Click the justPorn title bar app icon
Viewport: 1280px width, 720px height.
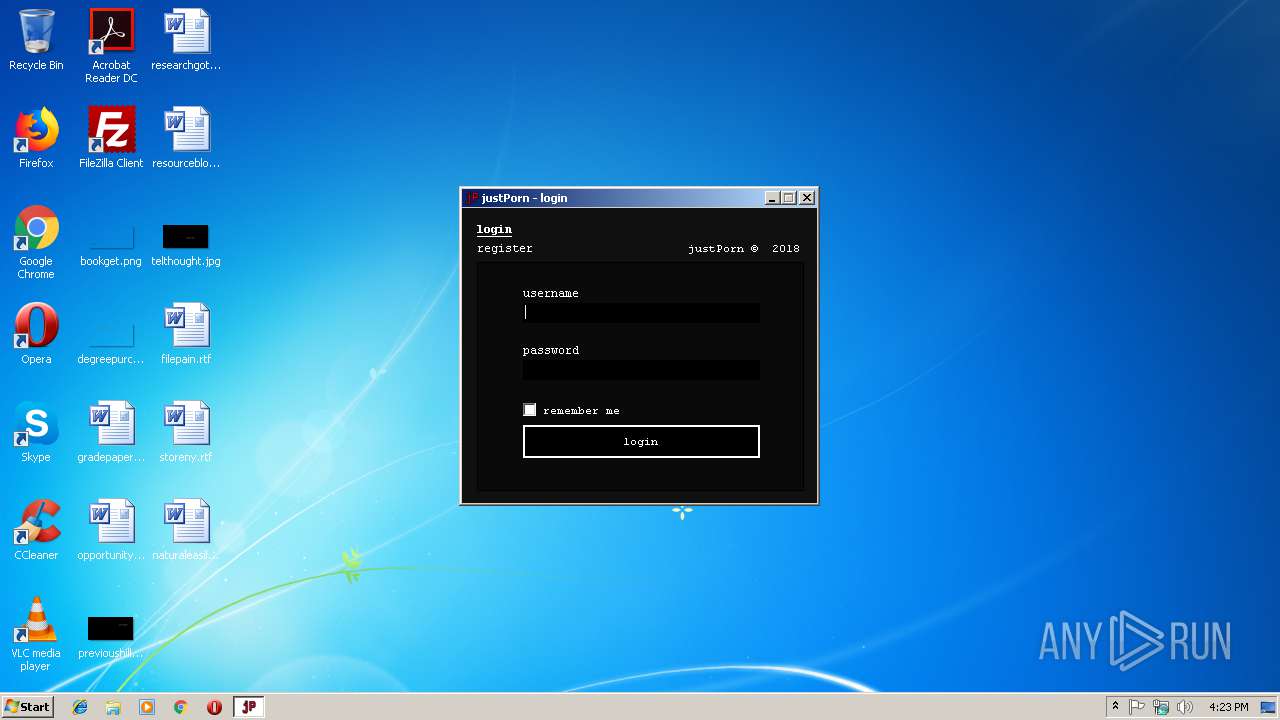pos(472,198)
